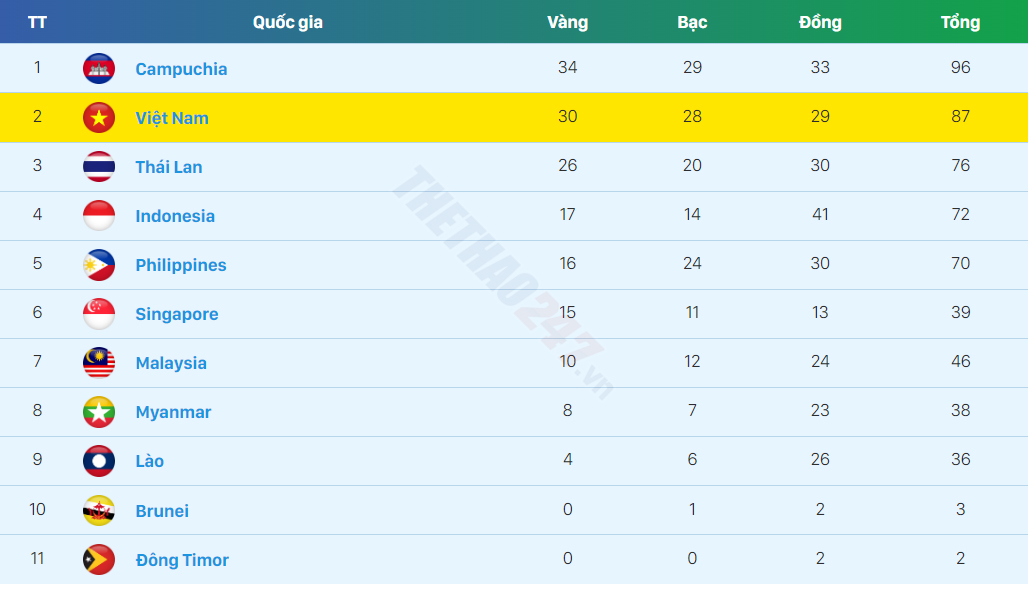1029x594 pixels.
Task: Open the Campuchia country link
Action: (181, 69)
